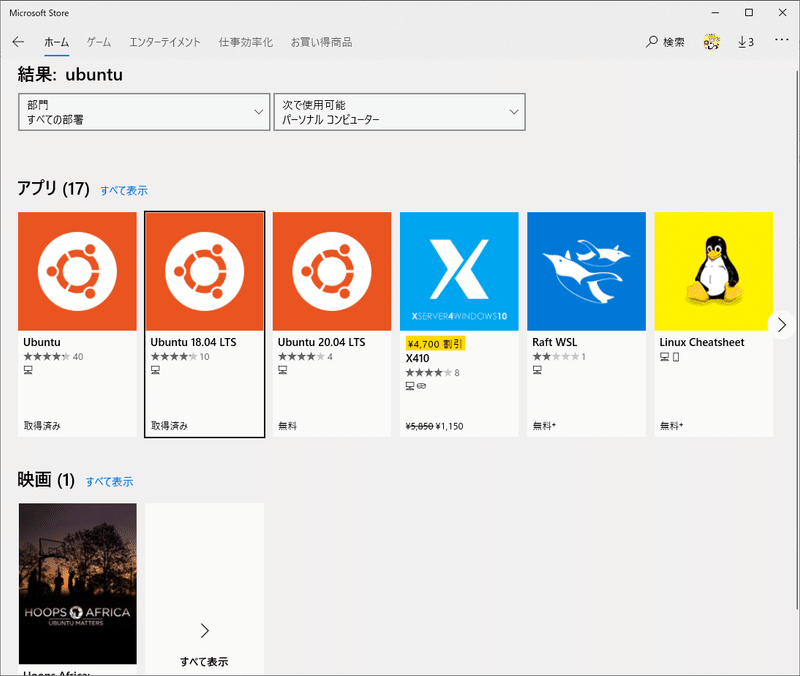Open the three-dot more menu

pyautogui.click(x=782, y=39)
